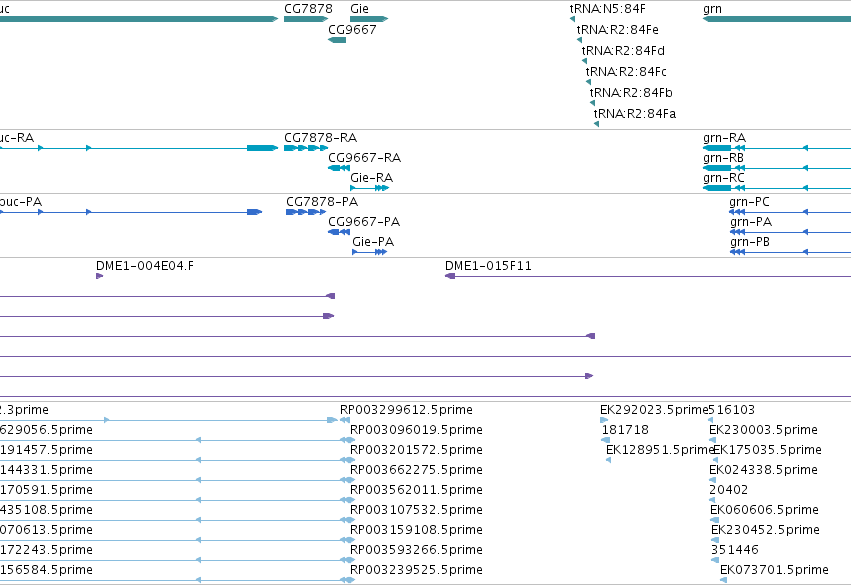Click the CG7878-RA transcript label
Viewport: 851px width, 585px height.
[x=320, y=138]
